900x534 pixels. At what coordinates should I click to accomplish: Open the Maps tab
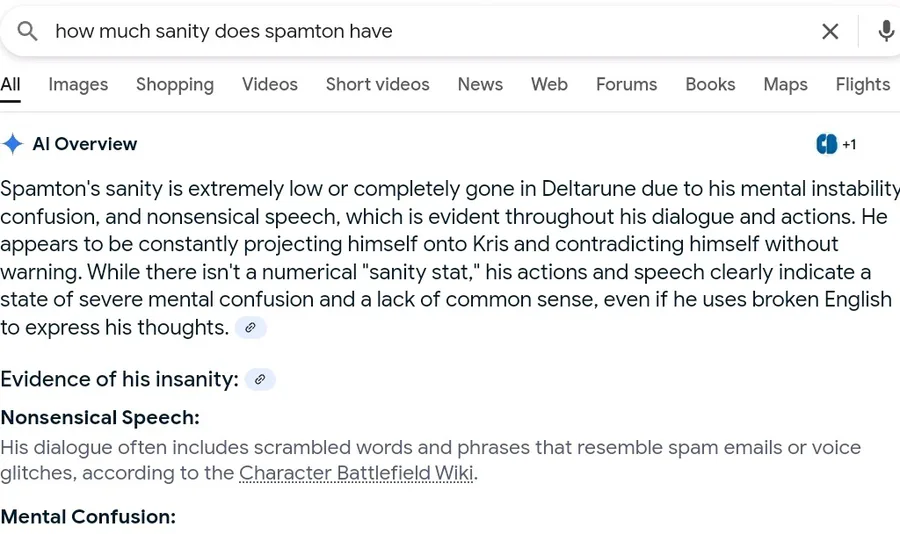(x=785, y=84)
